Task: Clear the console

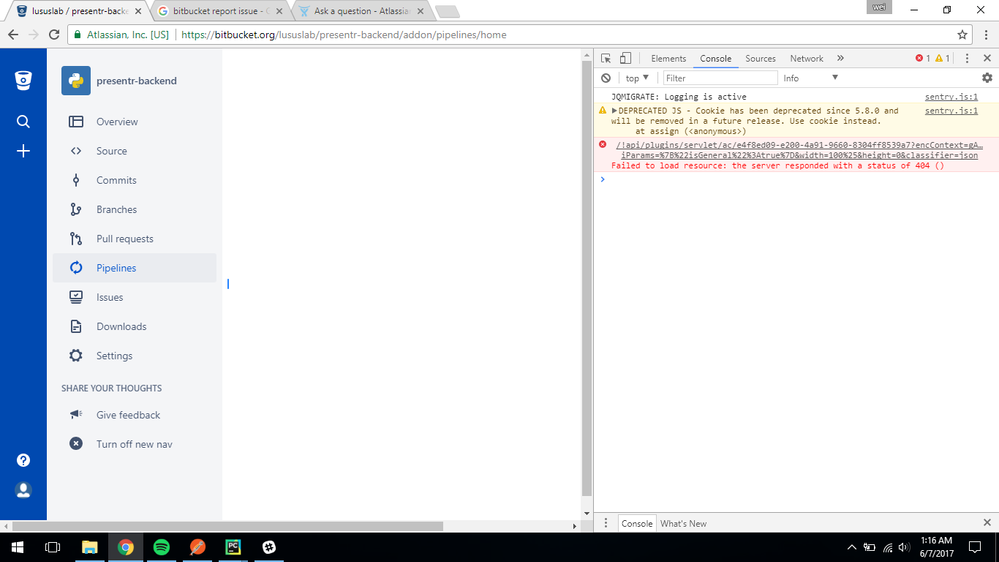Action: coord(606,78)
